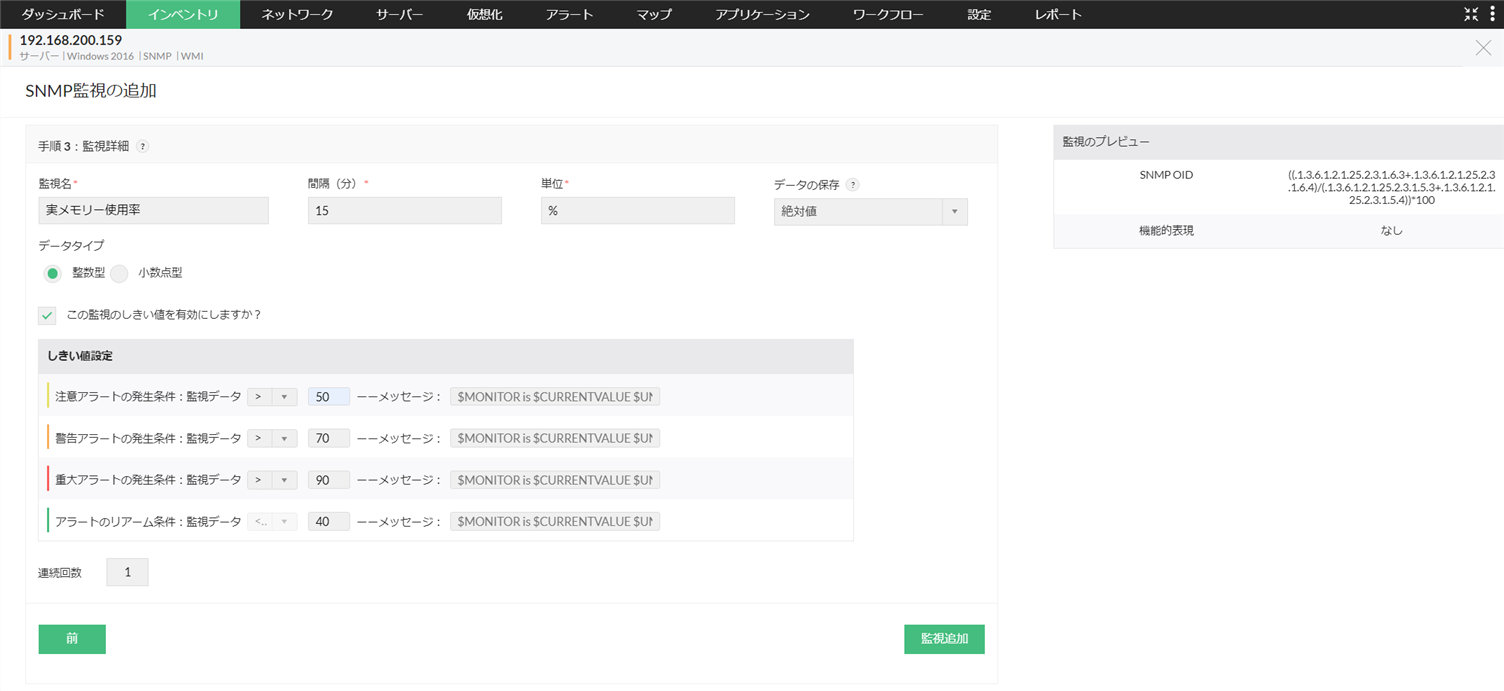
Task: Click the SNMP監視の追加 page title
Action: pyautogui.click(x=91, y=91)
